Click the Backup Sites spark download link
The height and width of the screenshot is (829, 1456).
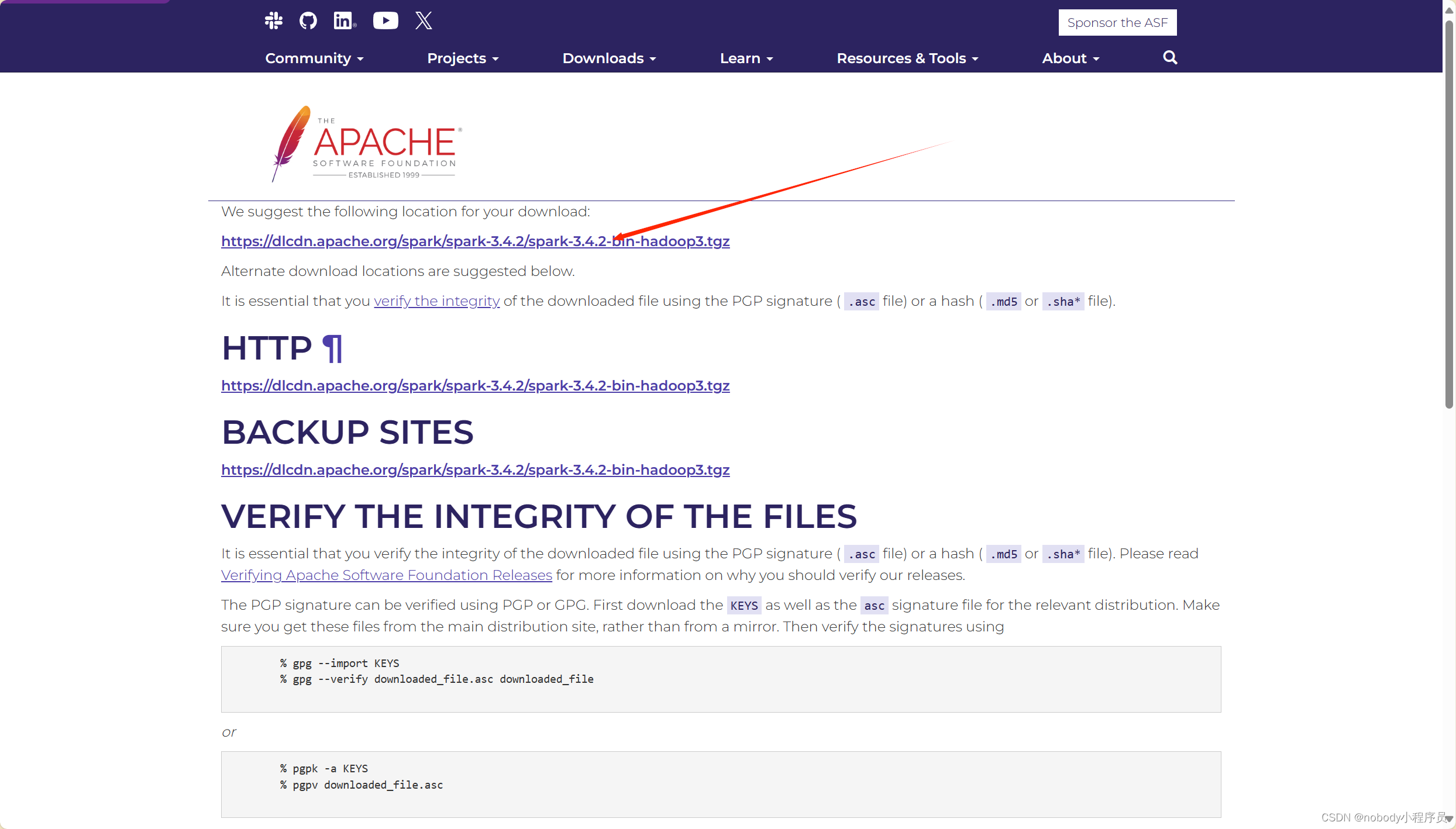coord(475,470)
